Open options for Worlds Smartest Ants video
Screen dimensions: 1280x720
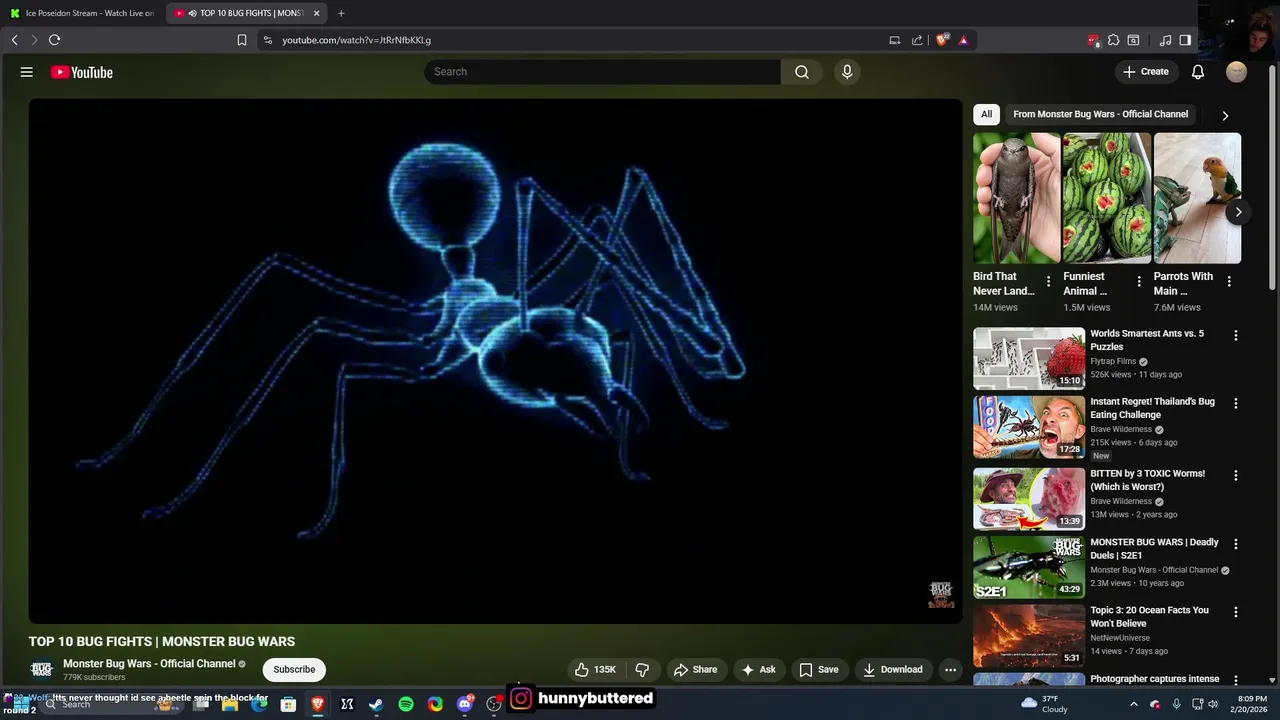click(1236, 336)
